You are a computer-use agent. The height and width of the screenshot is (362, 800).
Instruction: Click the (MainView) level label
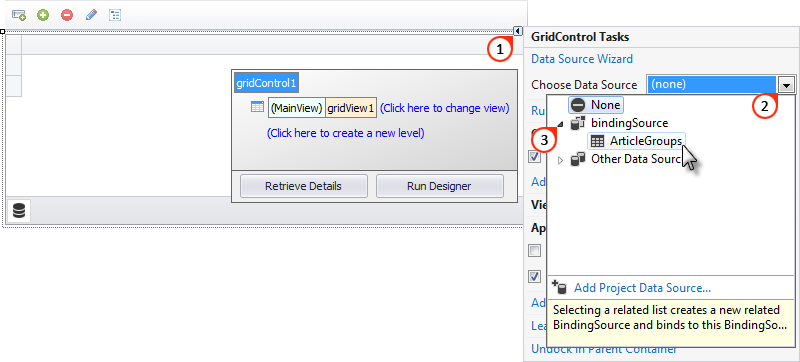(x=297, y=108)
